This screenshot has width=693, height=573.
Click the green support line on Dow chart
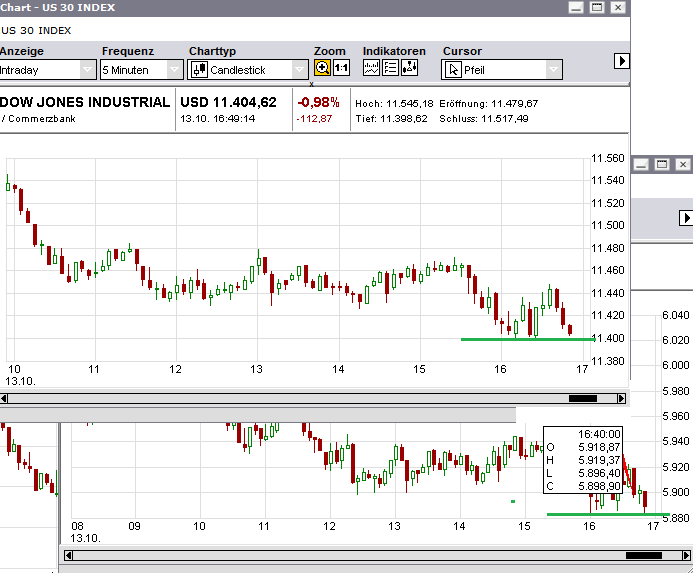527,340
